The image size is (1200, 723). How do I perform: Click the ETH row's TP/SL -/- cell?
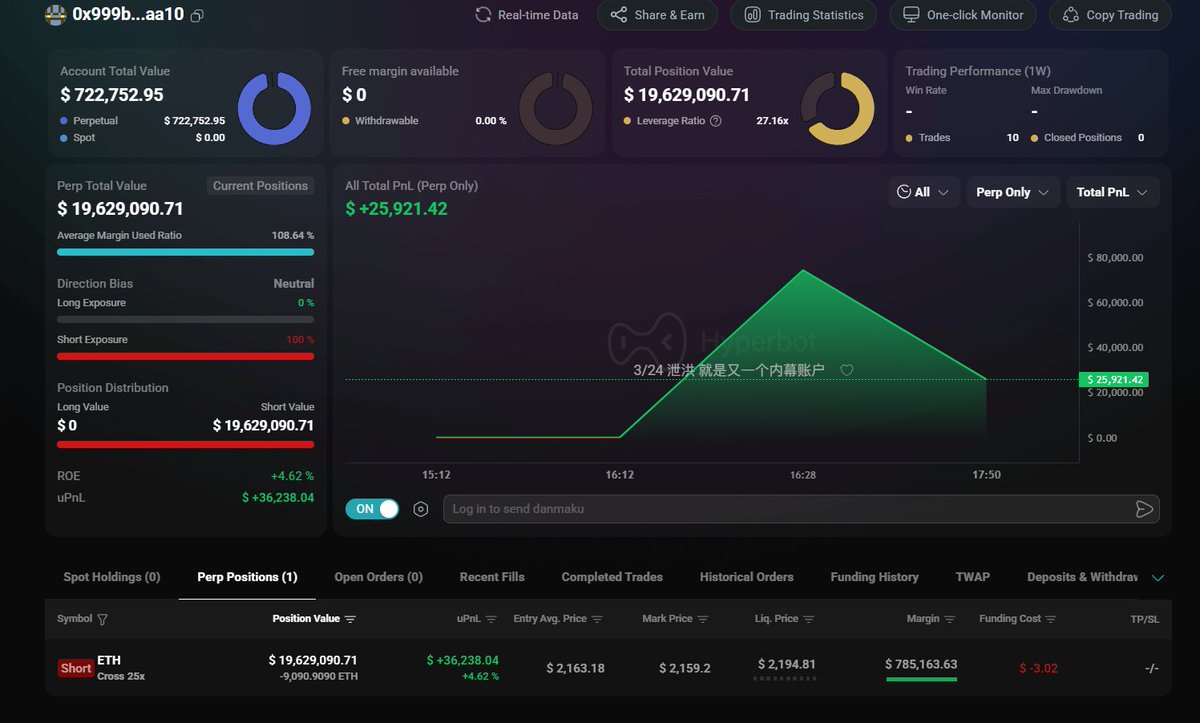tap(1150, 668)
